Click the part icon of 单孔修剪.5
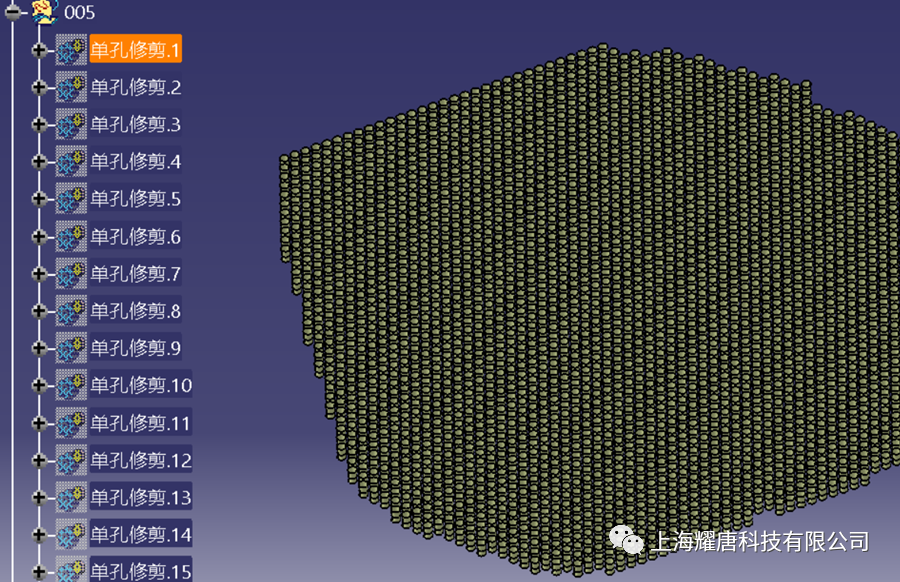This screenshot has width=900, height=582. click(x=71, y=199)
